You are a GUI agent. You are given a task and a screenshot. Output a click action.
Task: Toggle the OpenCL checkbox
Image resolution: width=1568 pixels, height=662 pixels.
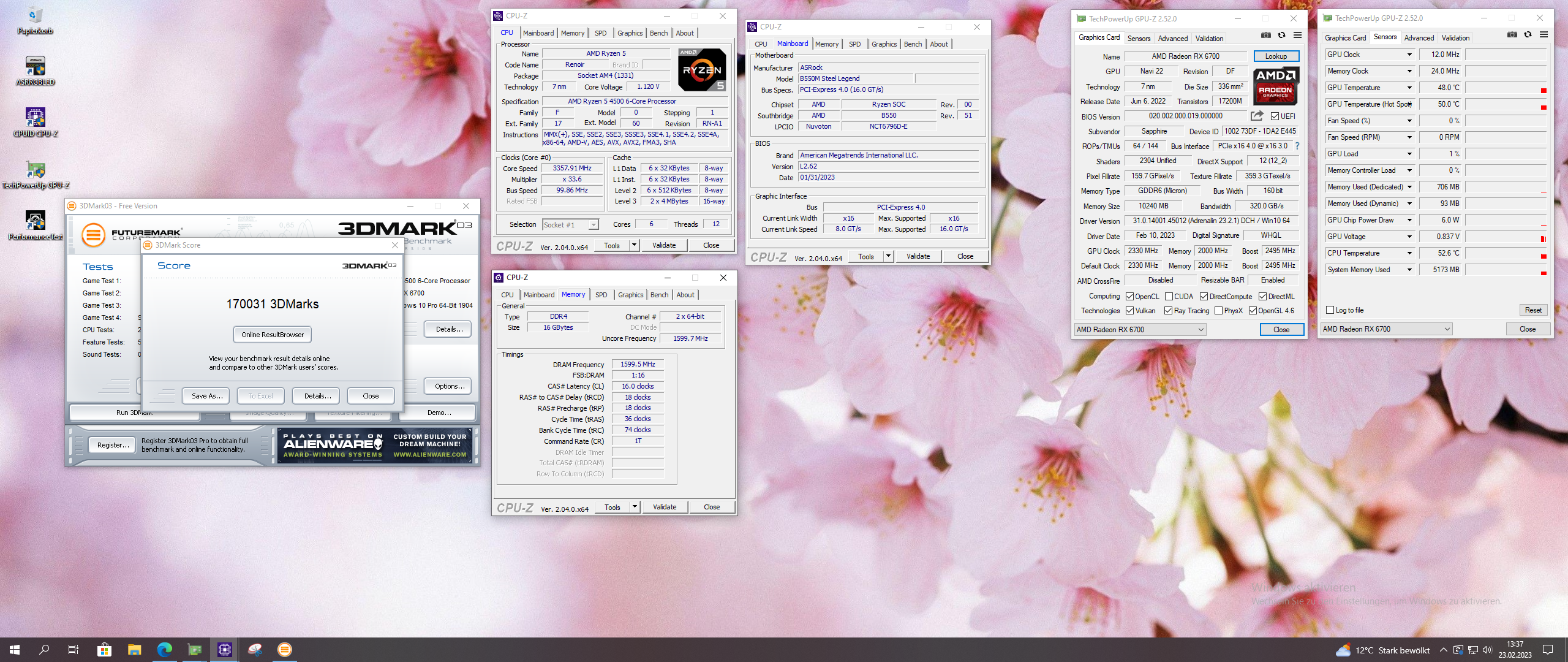pos(1129,297)
